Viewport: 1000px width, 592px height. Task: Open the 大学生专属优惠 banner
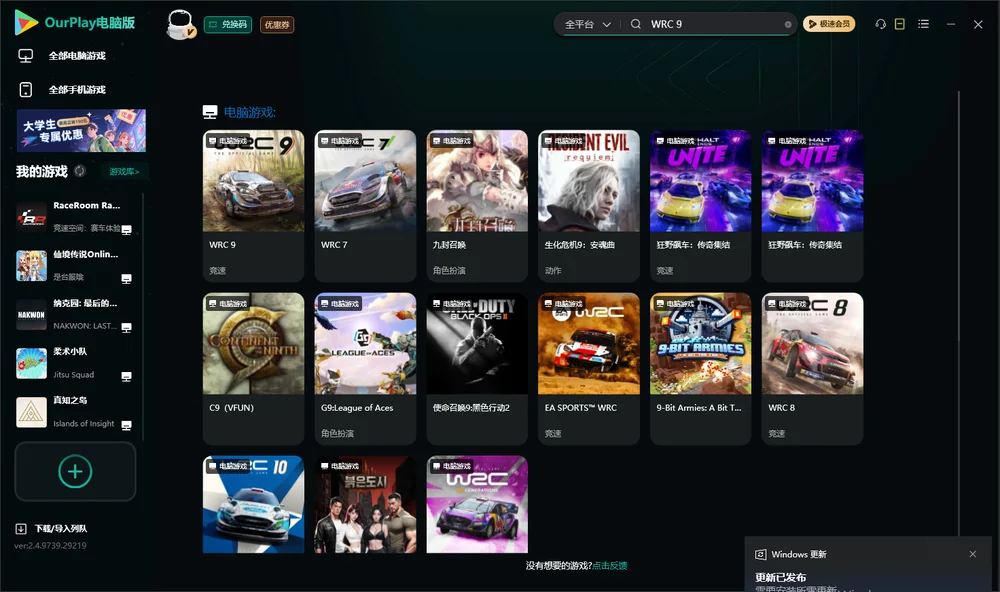click(81, 131)
